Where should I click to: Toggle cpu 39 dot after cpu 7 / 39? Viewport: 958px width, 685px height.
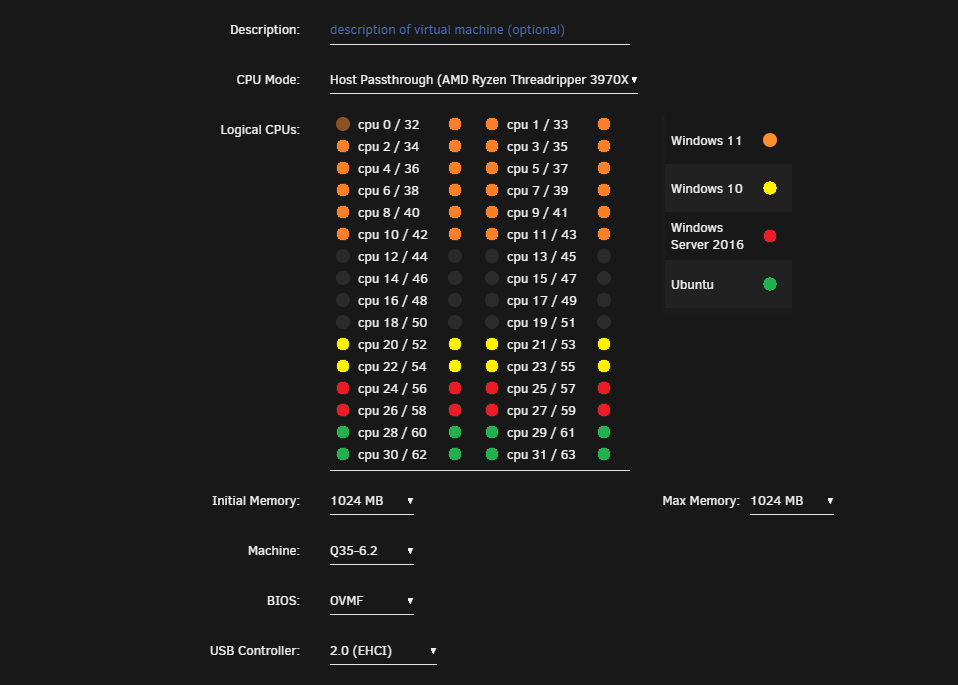click(x=604, y=191)
